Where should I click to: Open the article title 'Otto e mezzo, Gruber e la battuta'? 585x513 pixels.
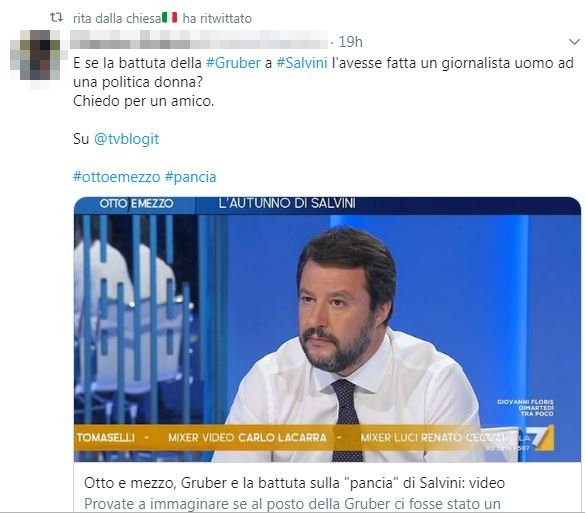pos(294,483)
